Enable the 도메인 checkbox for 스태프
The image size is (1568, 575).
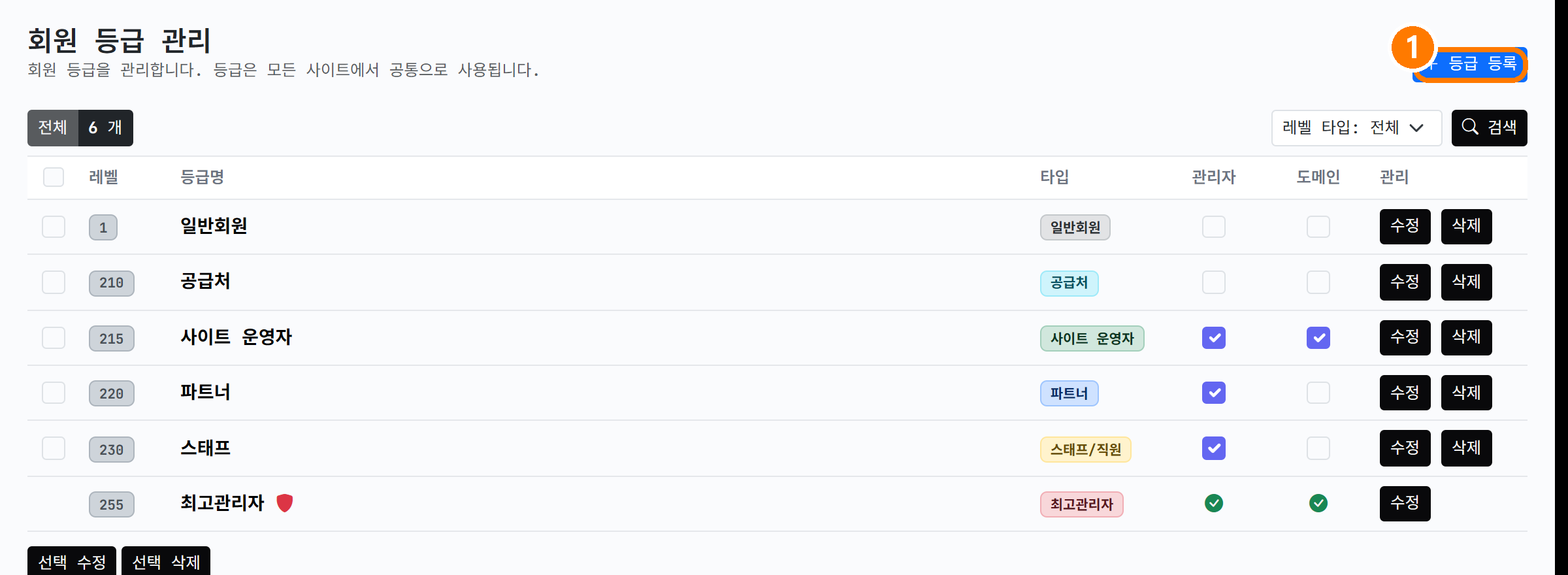click(x=1318, y=448)
